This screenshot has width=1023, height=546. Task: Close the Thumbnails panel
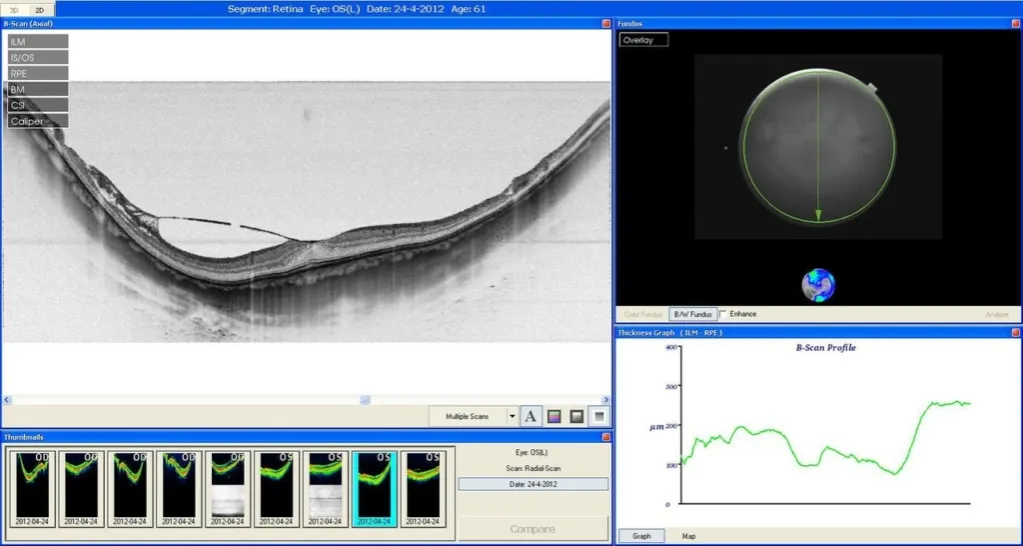coord(606,437)
